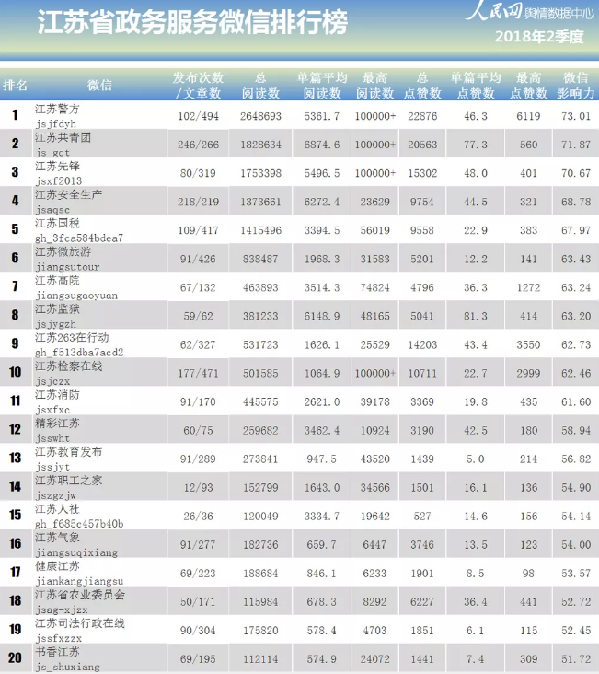The height and width of the screenshot is (674, 599).
Task: Select the 江苏微旅游 account name
Action: [x=63, y=252]
